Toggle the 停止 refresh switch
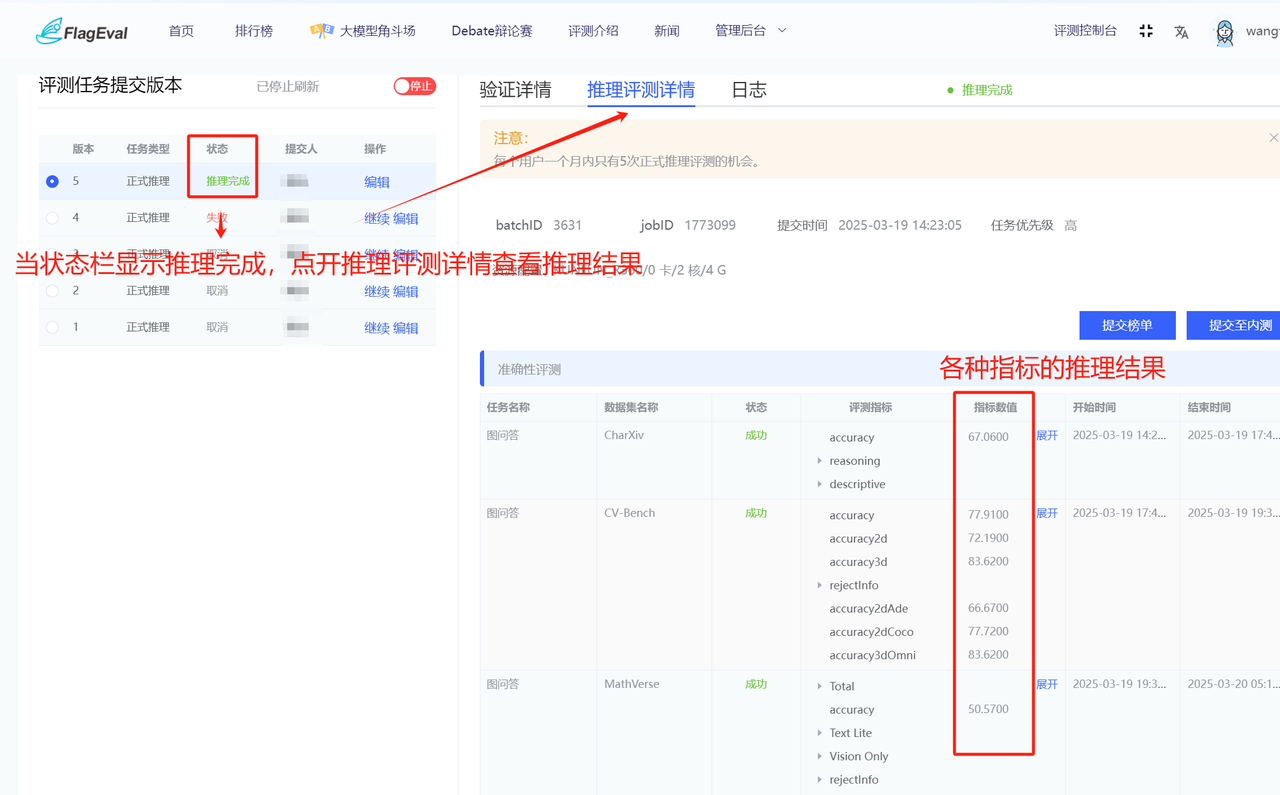Image resolution: width=1280 pixels, height=795 pixels. (414, 86)
